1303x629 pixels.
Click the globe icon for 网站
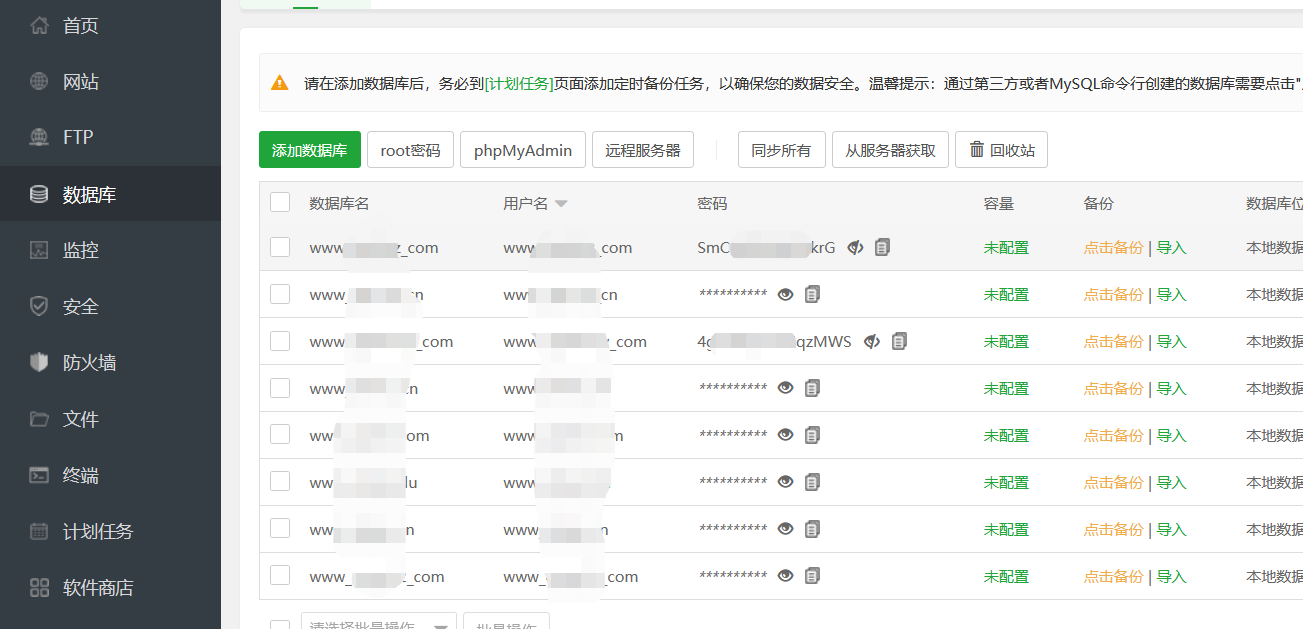[x=39, y=82]
